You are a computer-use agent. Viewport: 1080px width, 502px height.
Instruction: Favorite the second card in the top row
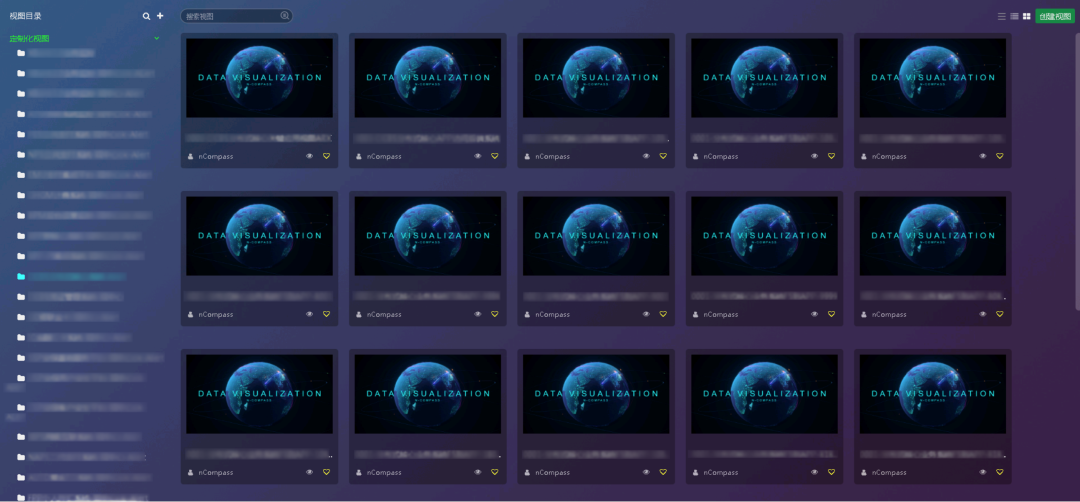point(495,156)
